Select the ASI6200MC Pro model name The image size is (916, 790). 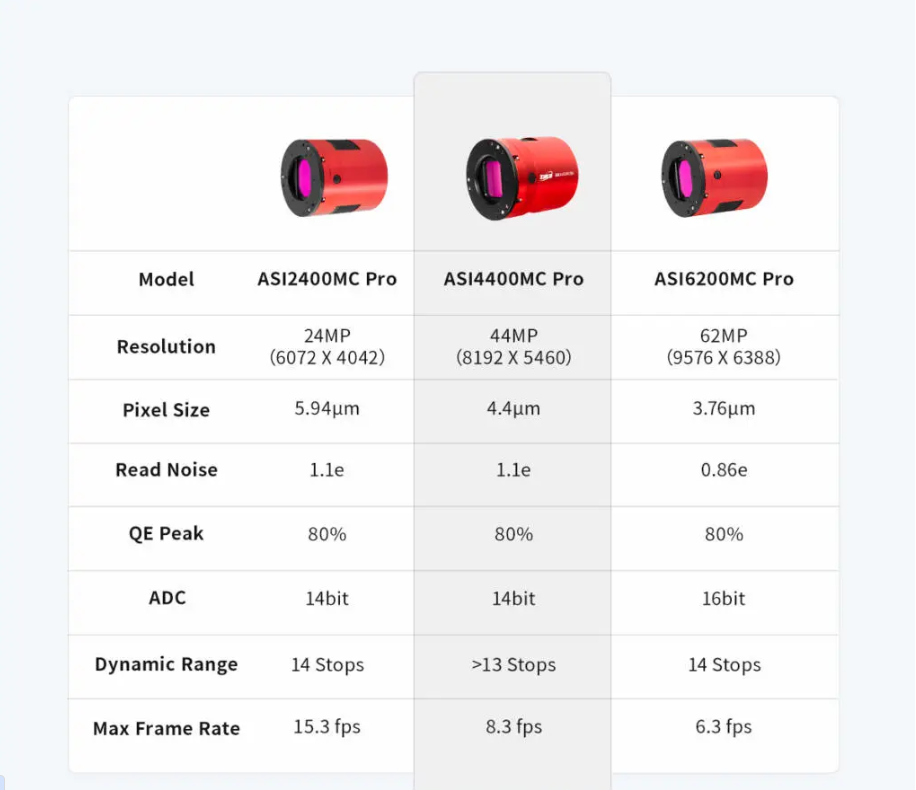(724, 279)
